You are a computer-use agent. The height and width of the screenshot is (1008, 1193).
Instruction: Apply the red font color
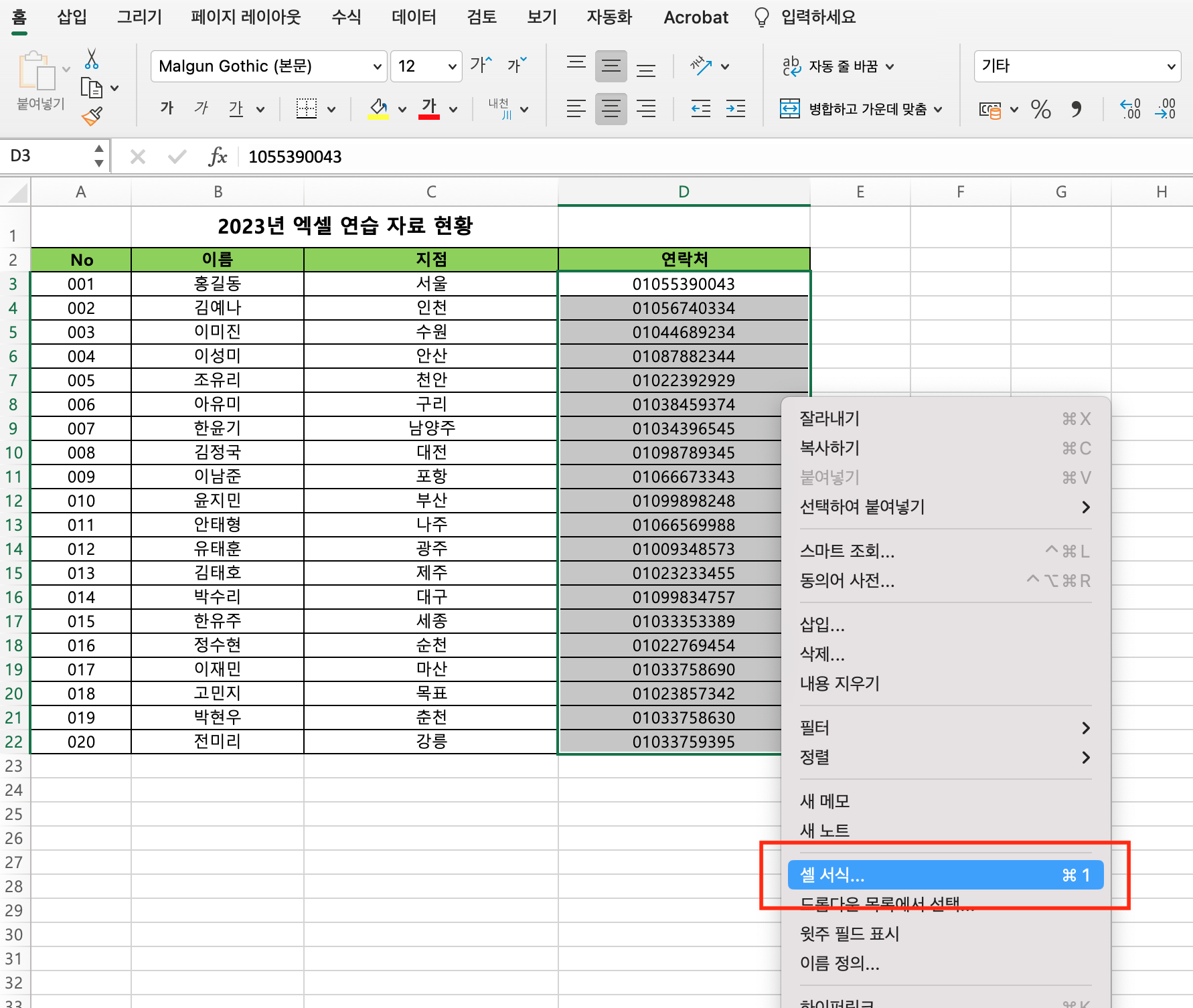tap(429, 108)
